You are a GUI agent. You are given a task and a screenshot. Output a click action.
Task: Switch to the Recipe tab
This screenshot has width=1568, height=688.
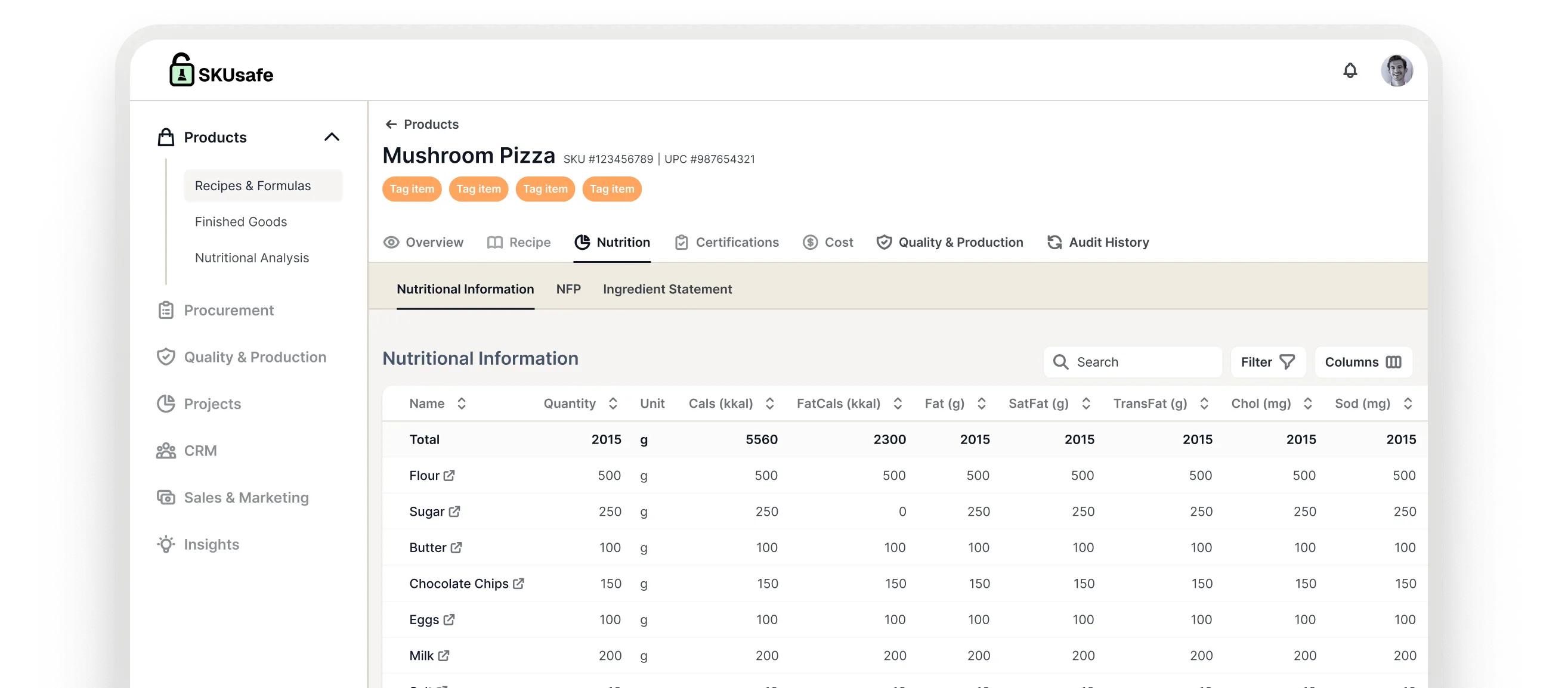click(519, 242)
